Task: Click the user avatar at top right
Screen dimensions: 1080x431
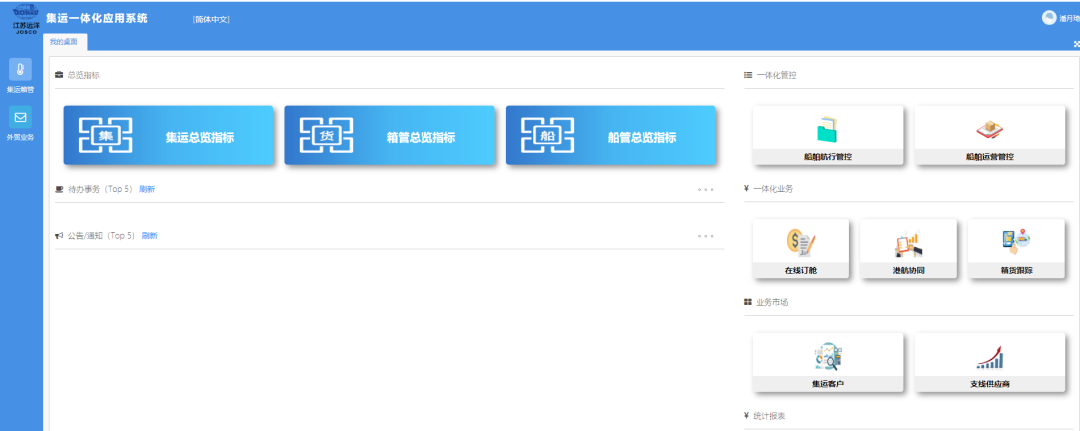Action: click(1049, 17)
